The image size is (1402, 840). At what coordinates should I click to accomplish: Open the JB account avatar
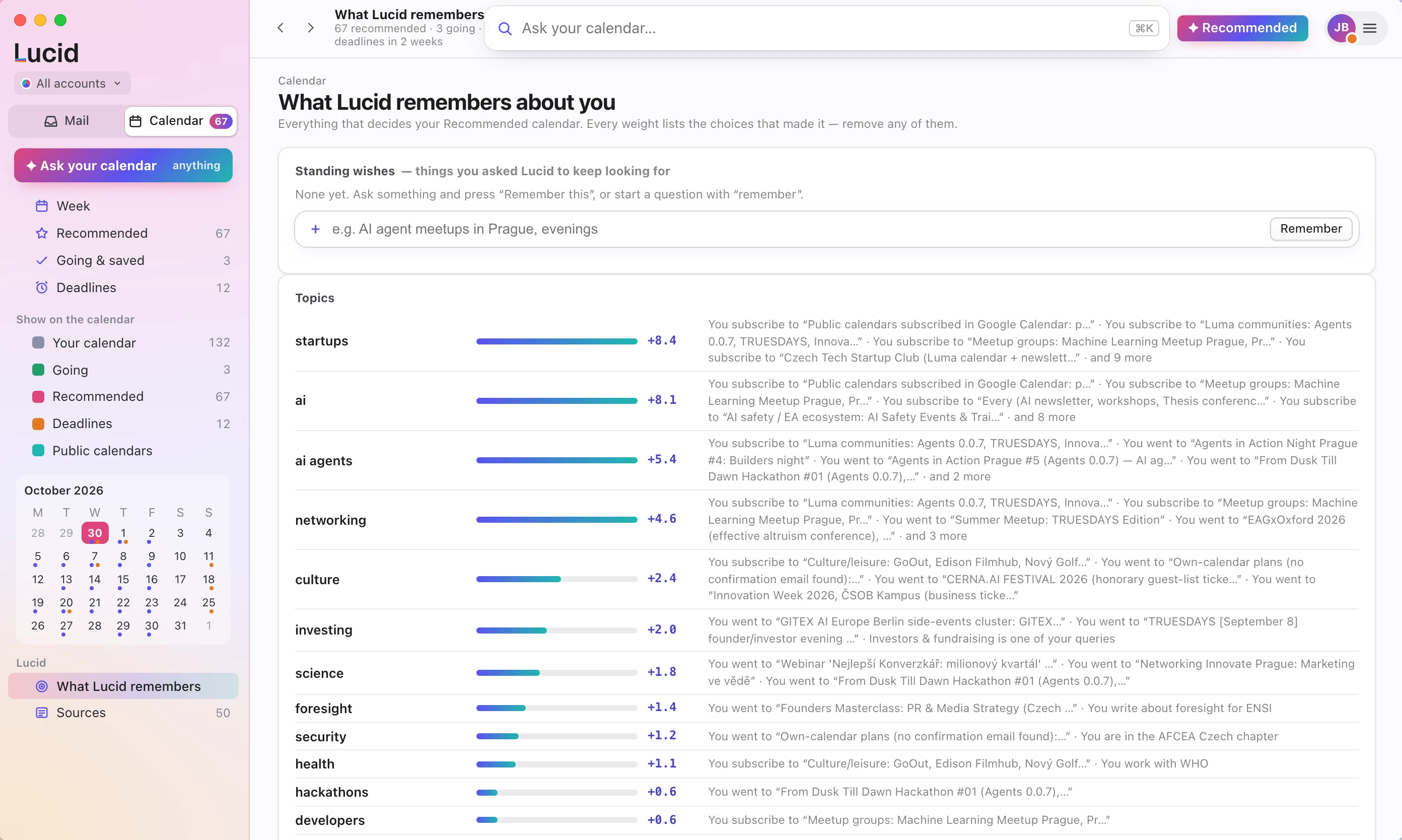[x=1342, y=28]
